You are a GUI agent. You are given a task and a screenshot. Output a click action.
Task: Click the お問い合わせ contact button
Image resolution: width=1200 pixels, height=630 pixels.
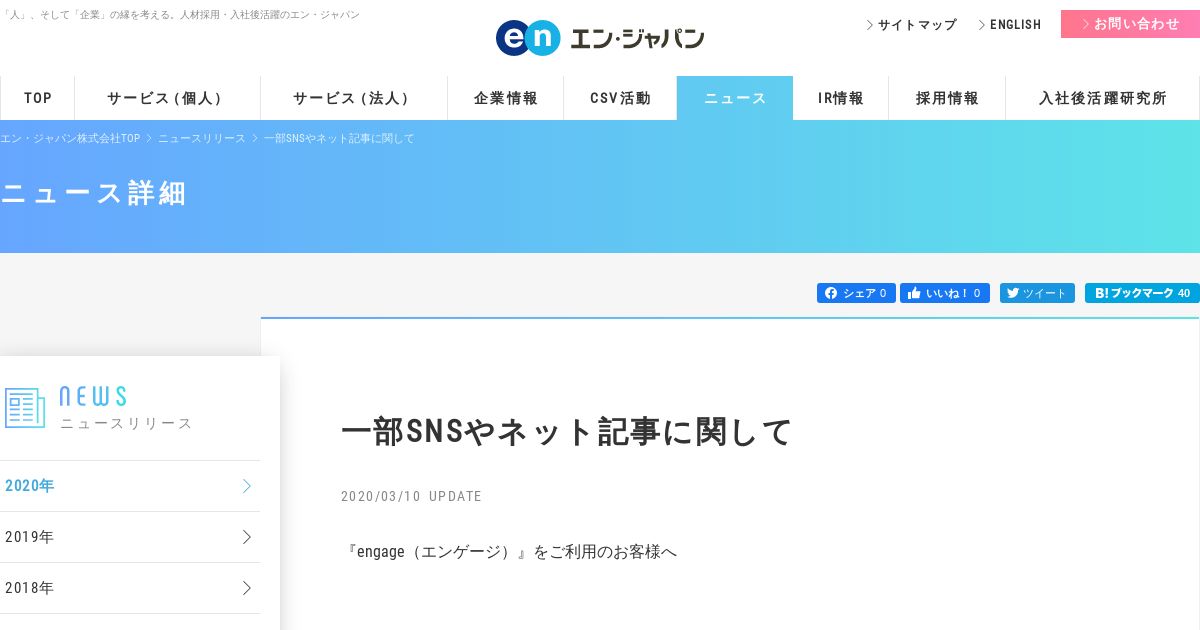[1130, 24]
